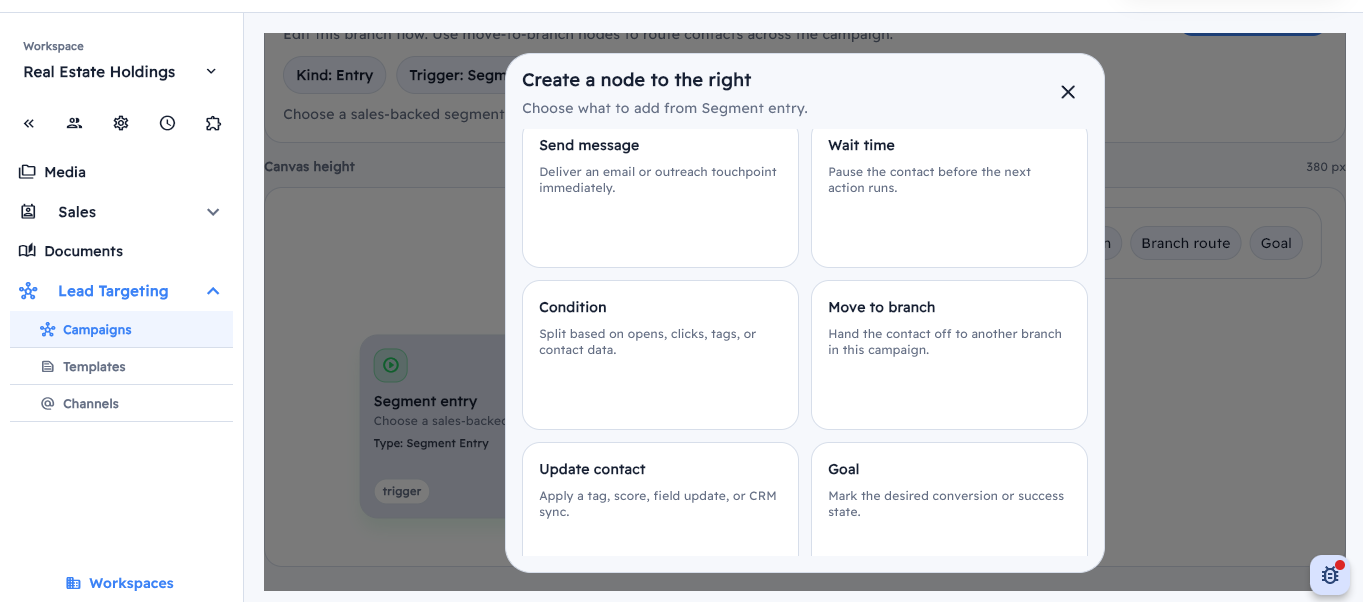Add a Condition node
Viewport: 1363px width, 602px height.
(x=660, y=354)
